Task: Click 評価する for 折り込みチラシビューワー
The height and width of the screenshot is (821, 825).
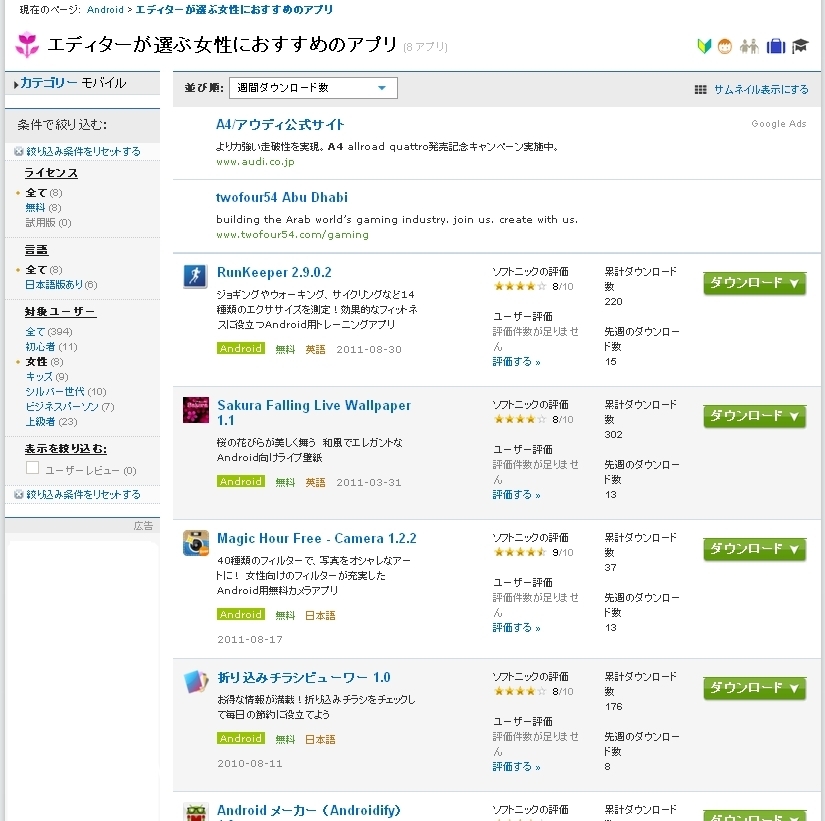Action: pos(516,767)
